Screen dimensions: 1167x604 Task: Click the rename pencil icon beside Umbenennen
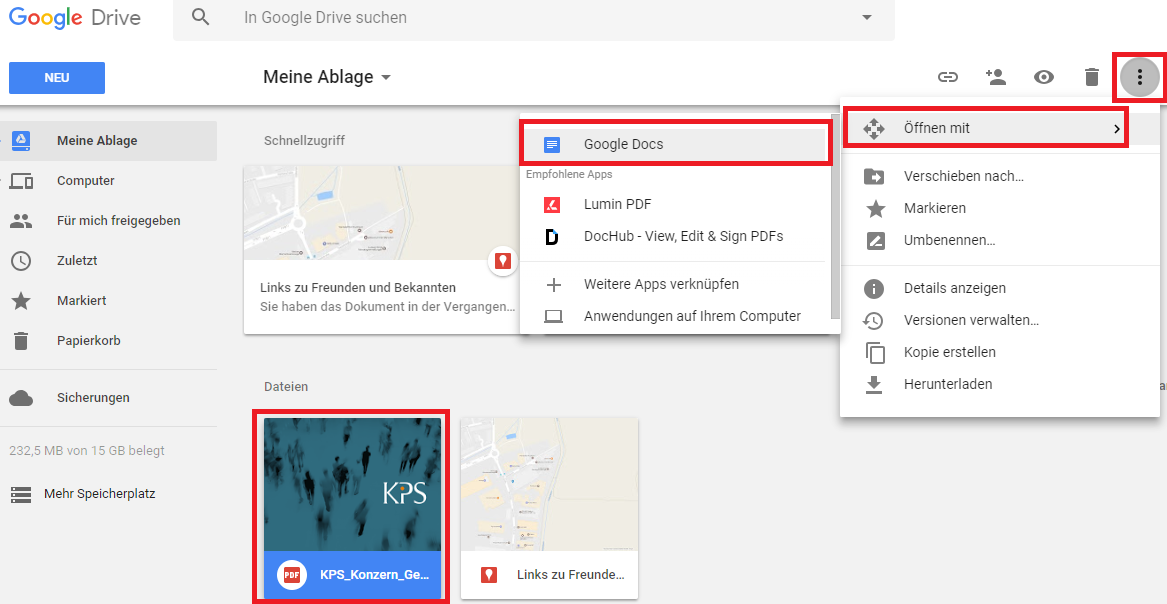point(875,241)
